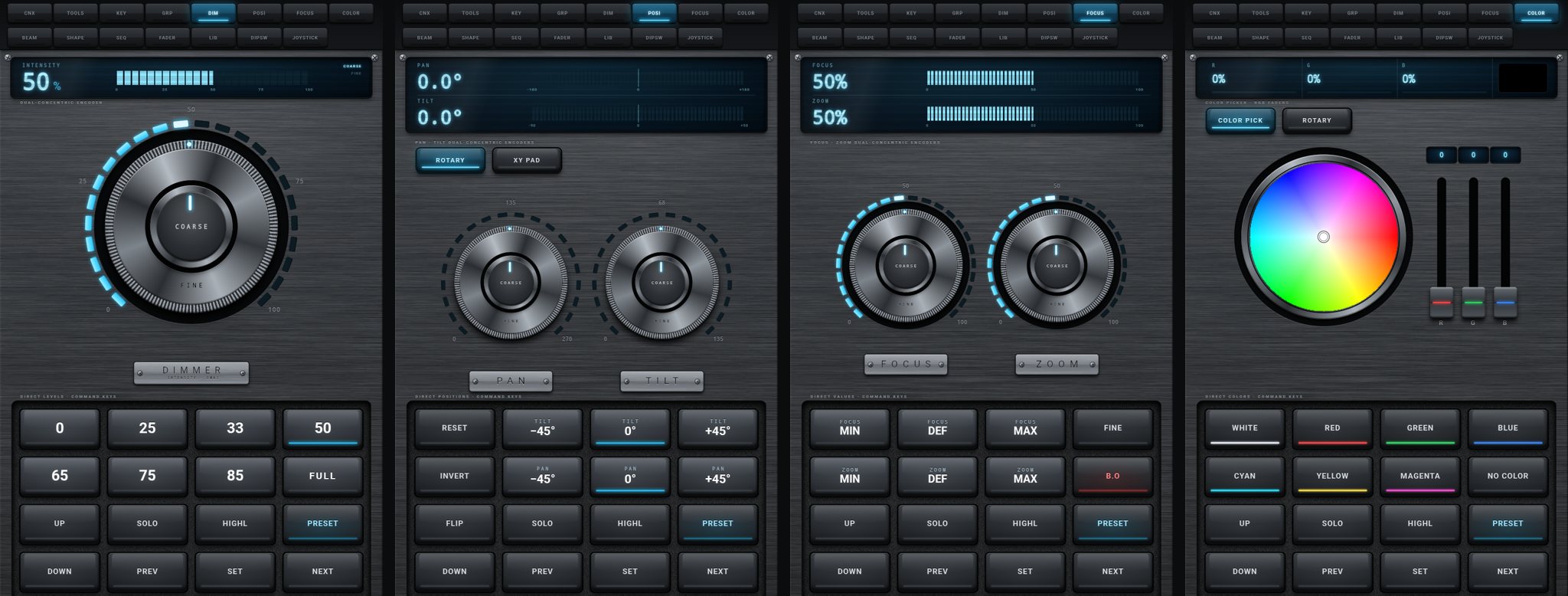Click the dimmer encoder COARSE center knob
This screenshot has width=1568, height=596.
191,226
